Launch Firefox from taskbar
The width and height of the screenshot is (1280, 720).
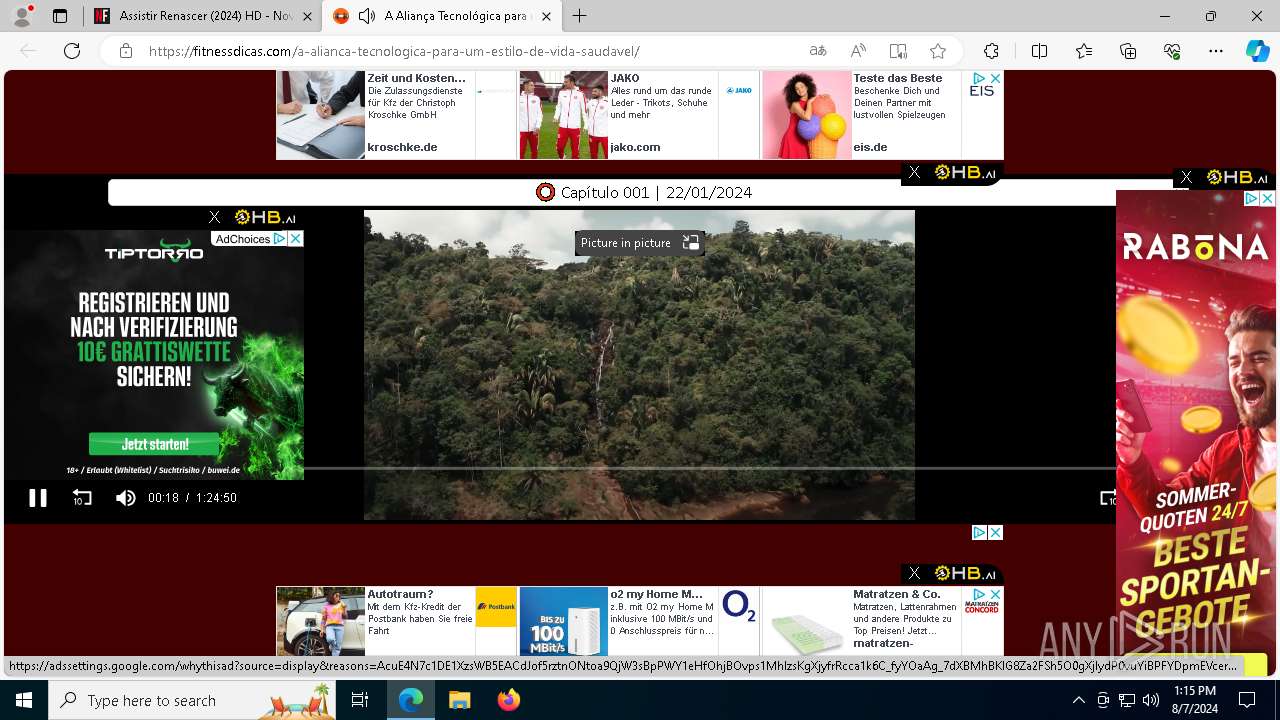coord(509,700)
